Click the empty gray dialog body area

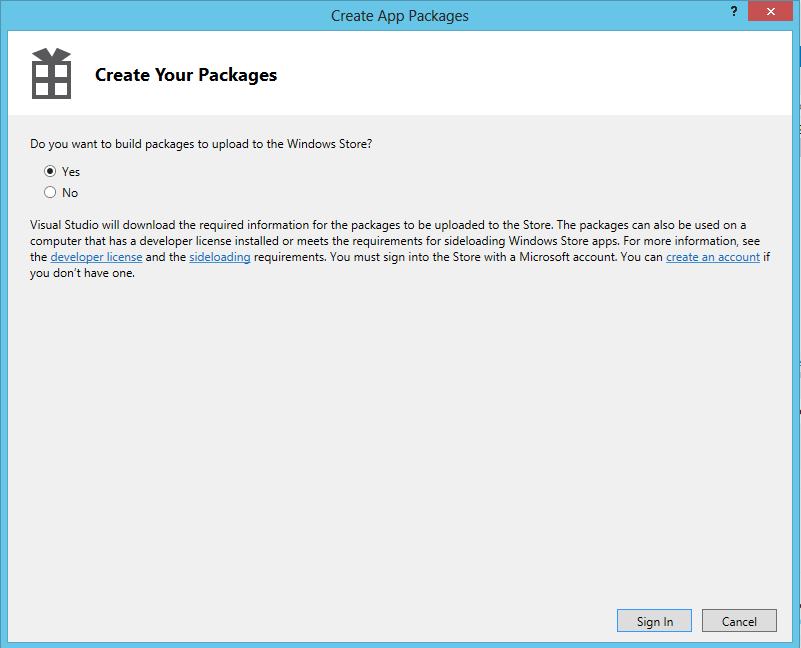[399, 439]
